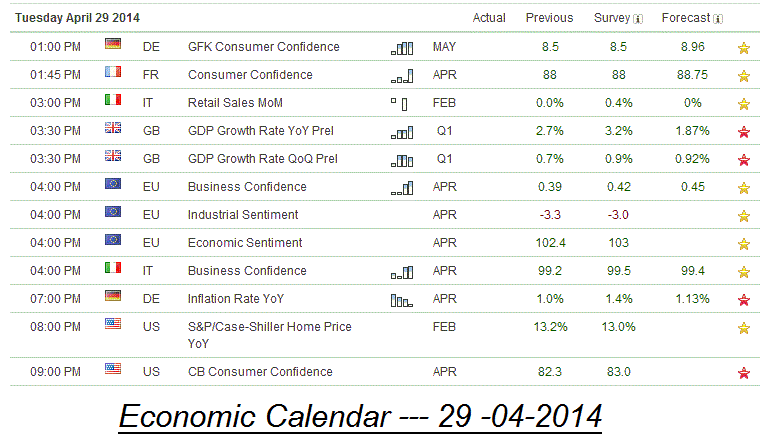Screen dimensions: 780x446
Task: Click the chart icon for GDP Growth Rate QoQ Prel
Action: (x=401, y=159)
